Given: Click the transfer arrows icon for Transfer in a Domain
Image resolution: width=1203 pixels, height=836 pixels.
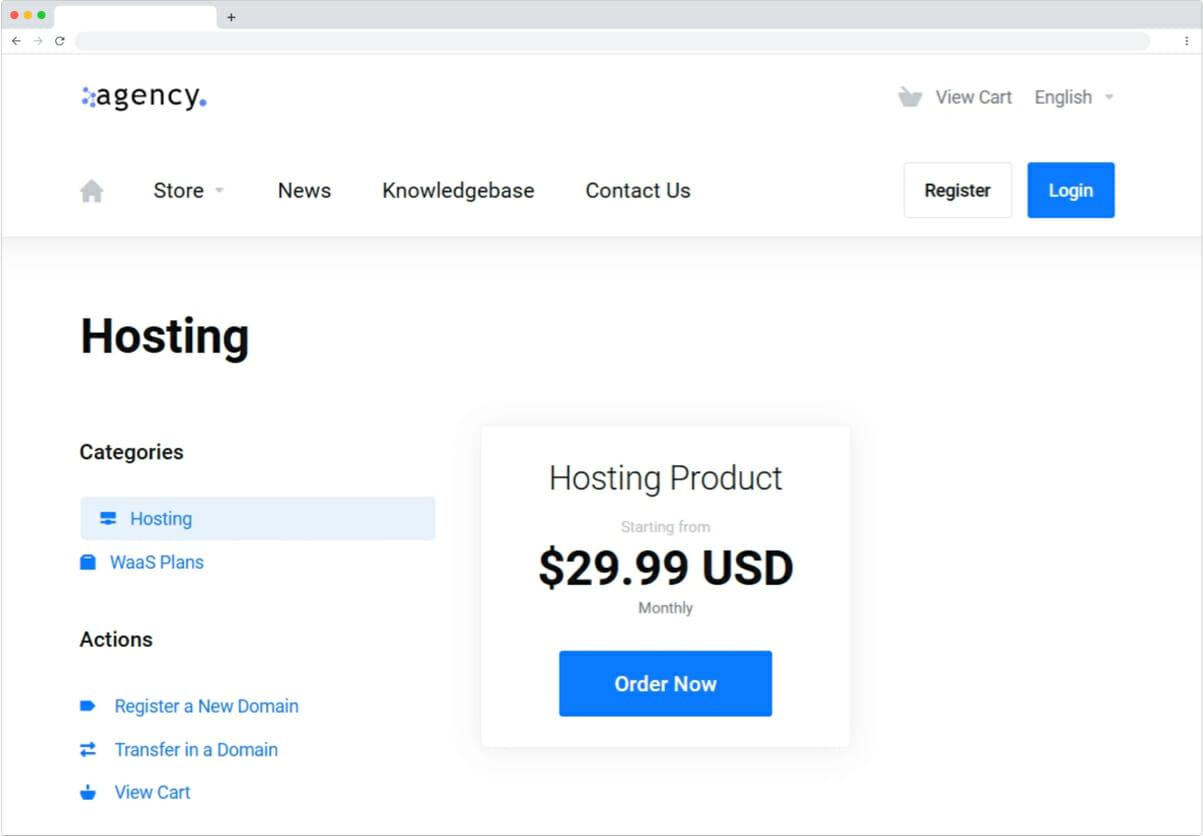Looking at the screenshot, I should (x=88, y=749).
